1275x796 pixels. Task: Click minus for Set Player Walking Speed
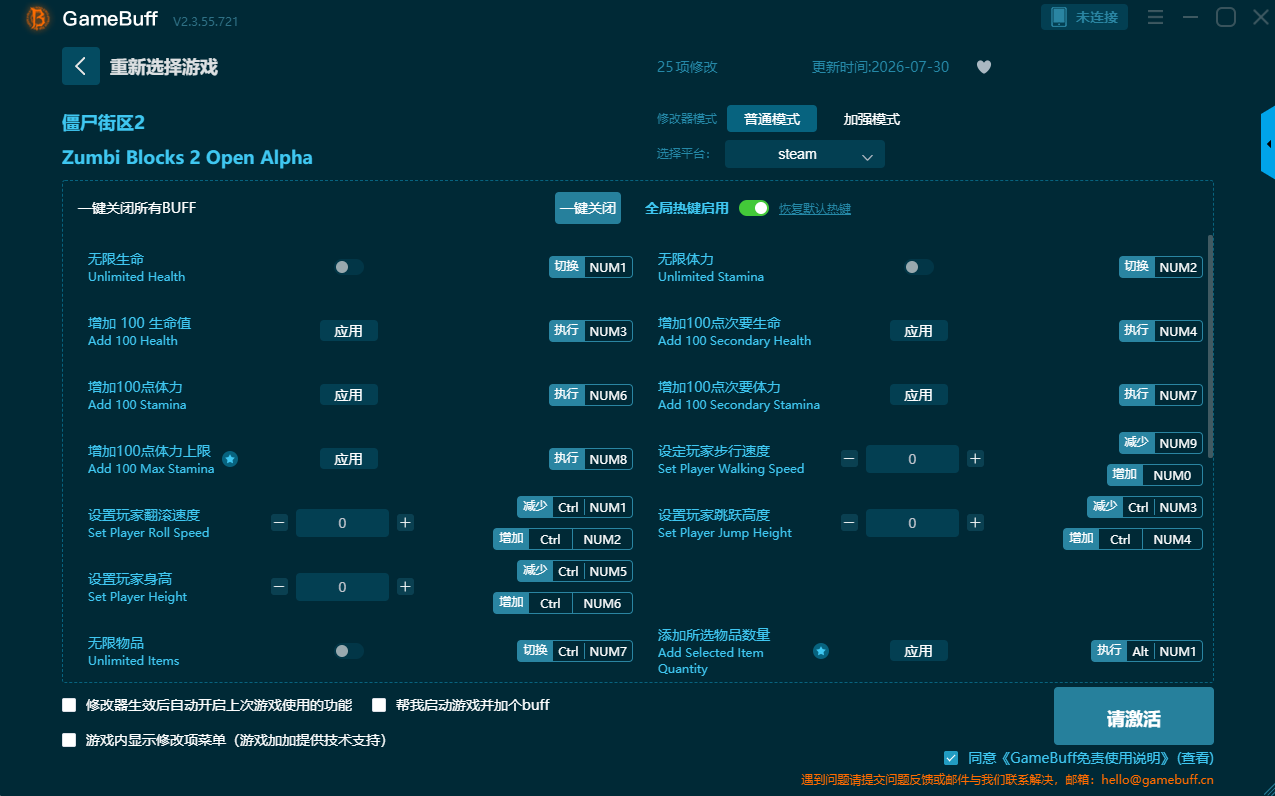coord(849,459)
